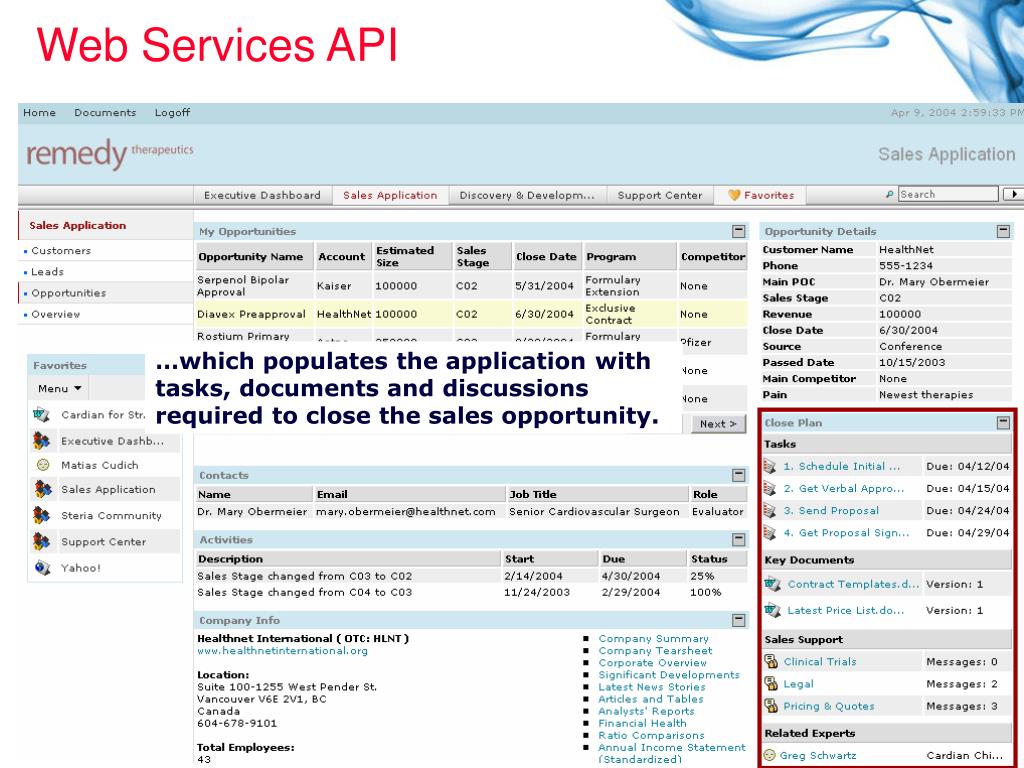
Task: Click the heart icon on Favorites tab
Action: click(x=734, y=195)
